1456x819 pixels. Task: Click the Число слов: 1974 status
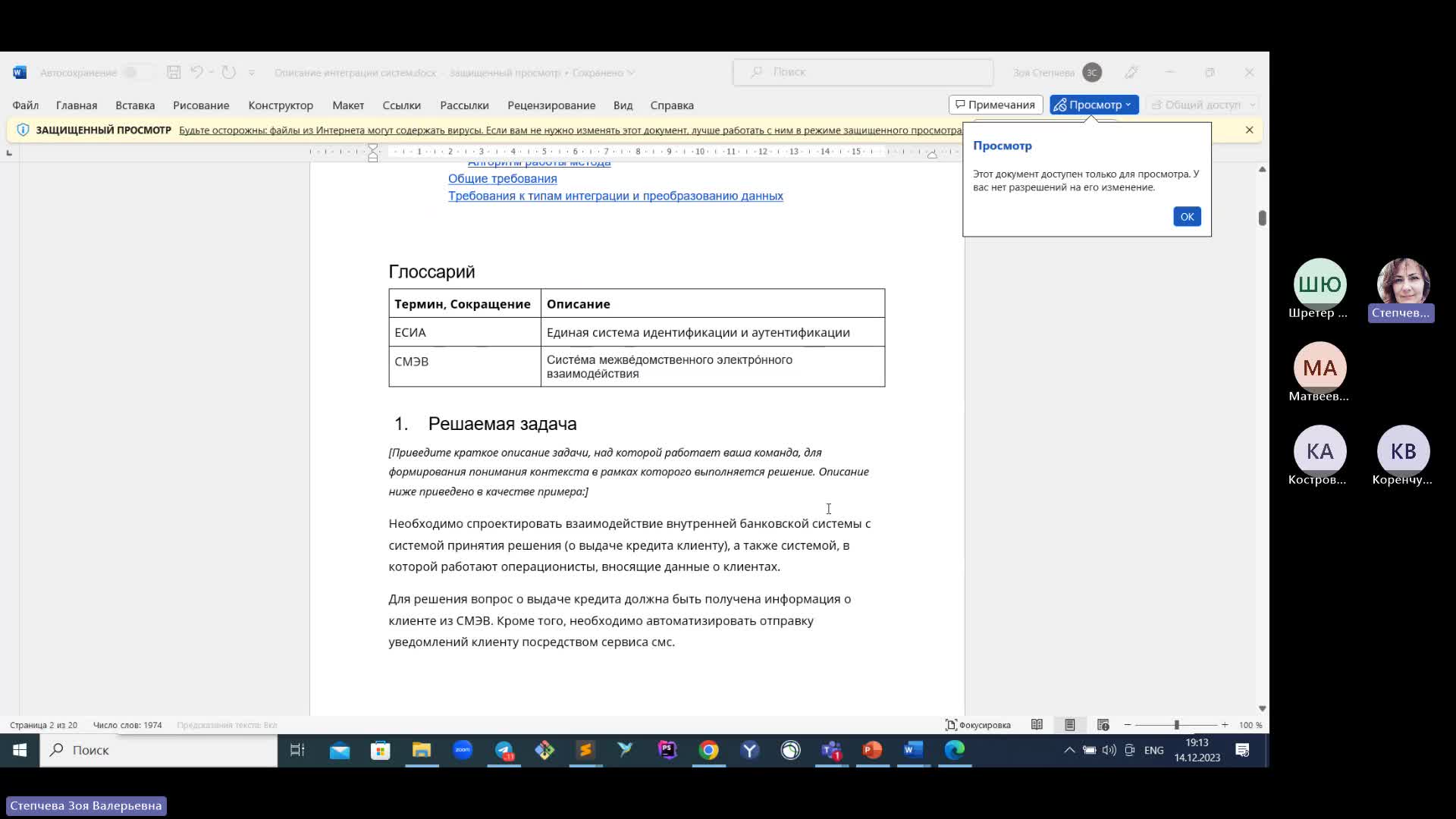coord(127,725)
